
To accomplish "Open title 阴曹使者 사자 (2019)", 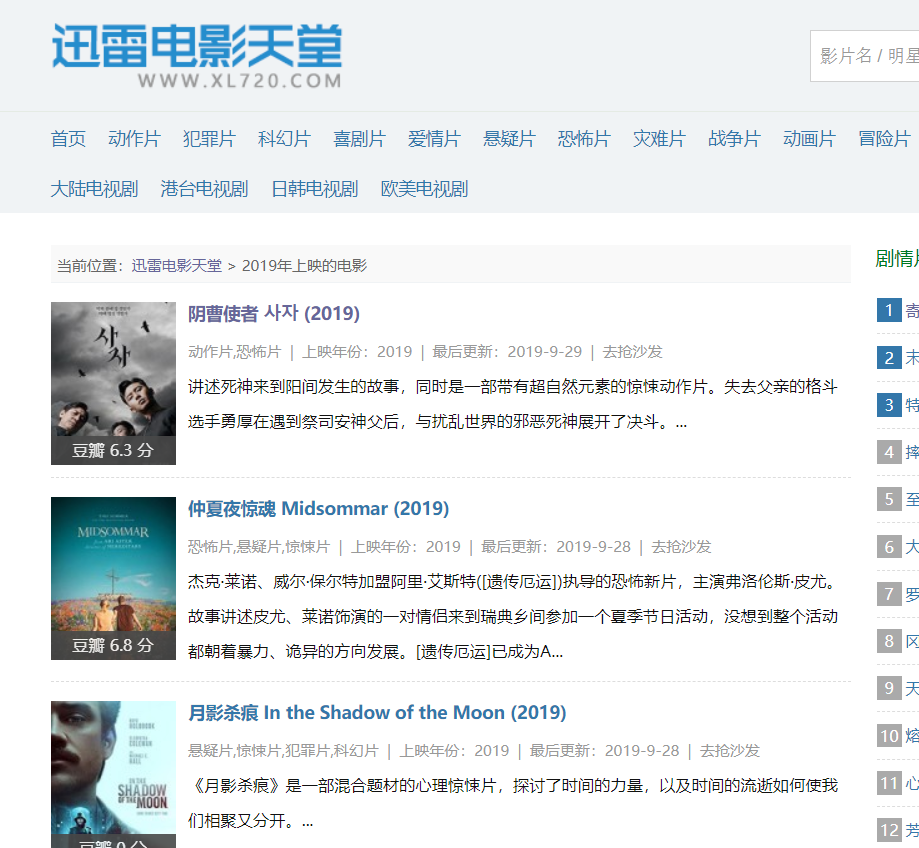I will (x=274, y=314).
